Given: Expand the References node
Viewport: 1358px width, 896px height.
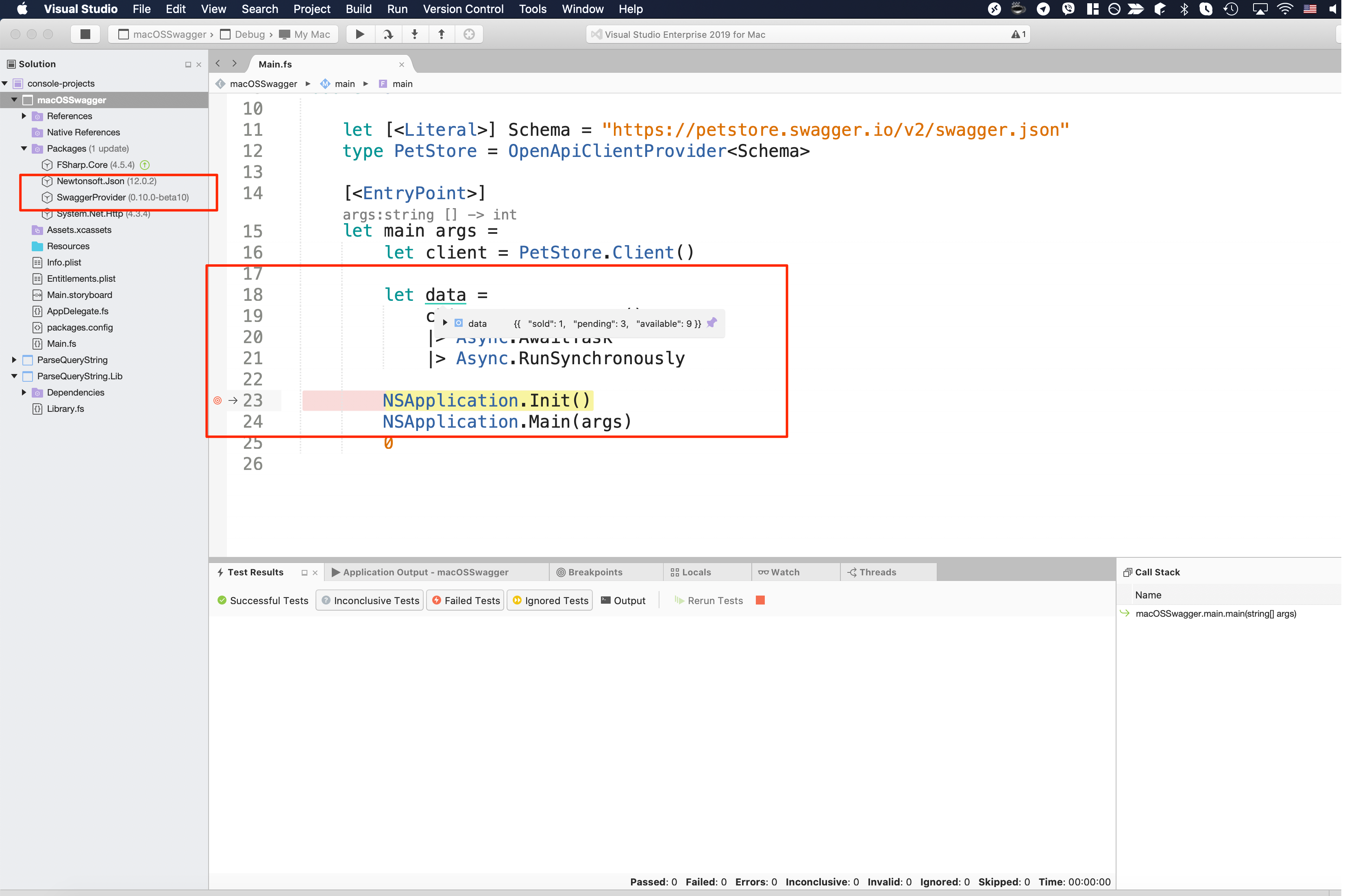Looking at the screenshot, I should tap(24, 115).
